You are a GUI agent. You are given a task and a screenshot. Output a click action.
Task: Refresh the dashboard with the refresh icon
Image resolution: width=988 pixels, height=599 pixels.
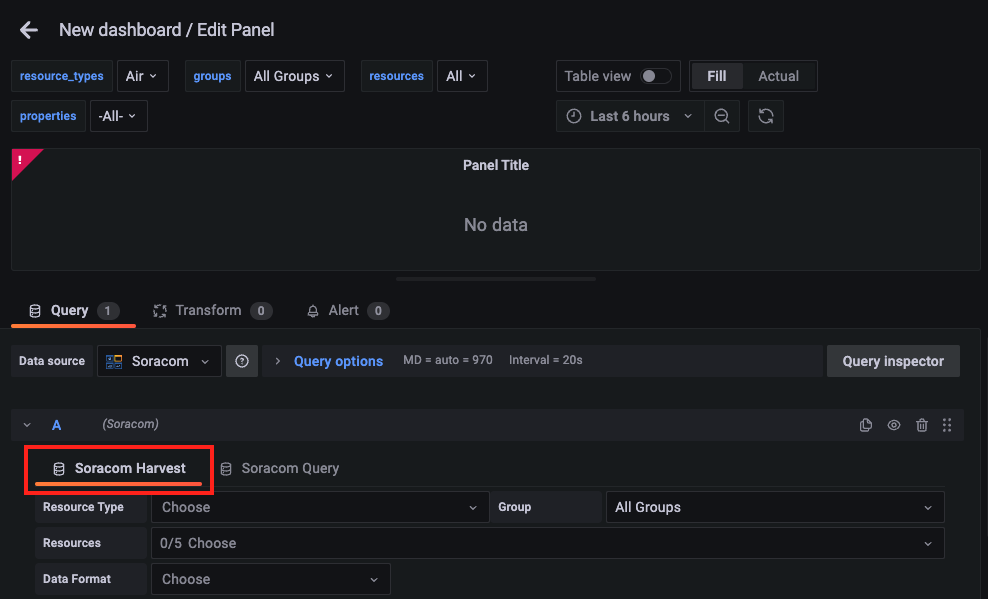[766, 115]
